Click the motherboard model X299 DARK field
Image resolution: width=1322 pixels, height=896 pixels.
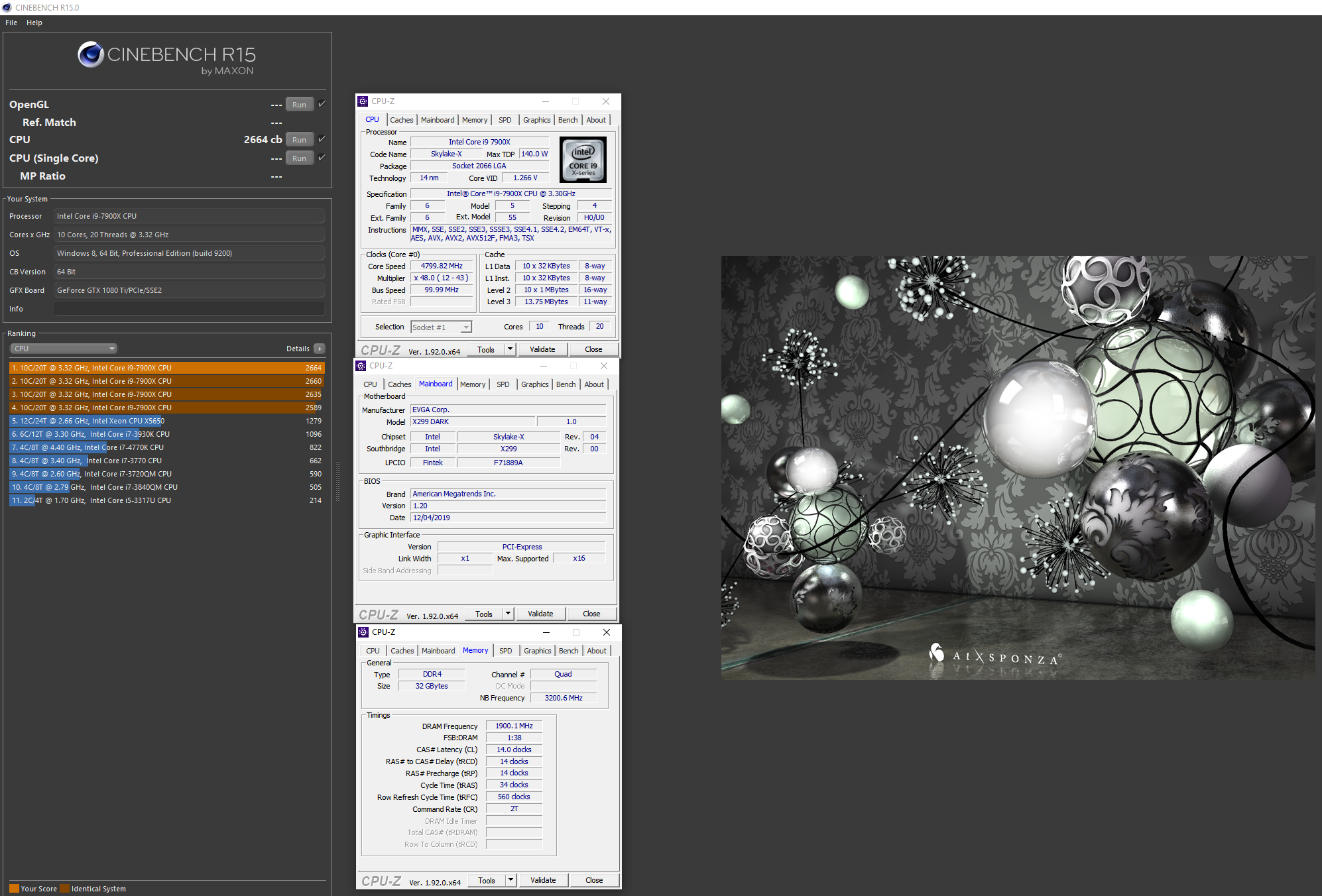(473, 421)
